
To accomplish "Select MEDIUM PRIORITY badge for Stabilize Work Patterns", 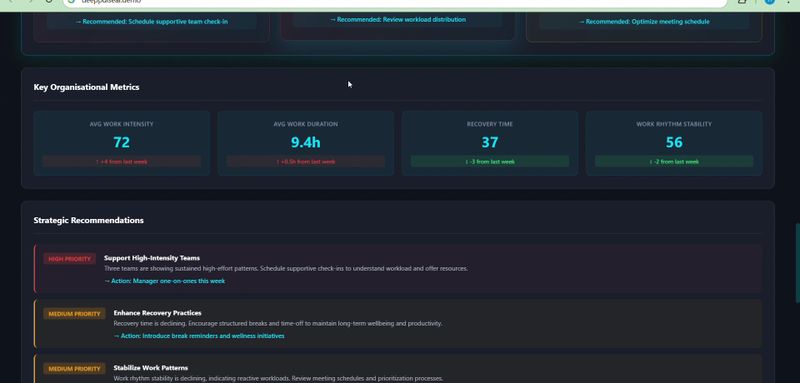I will coord(74,369).
